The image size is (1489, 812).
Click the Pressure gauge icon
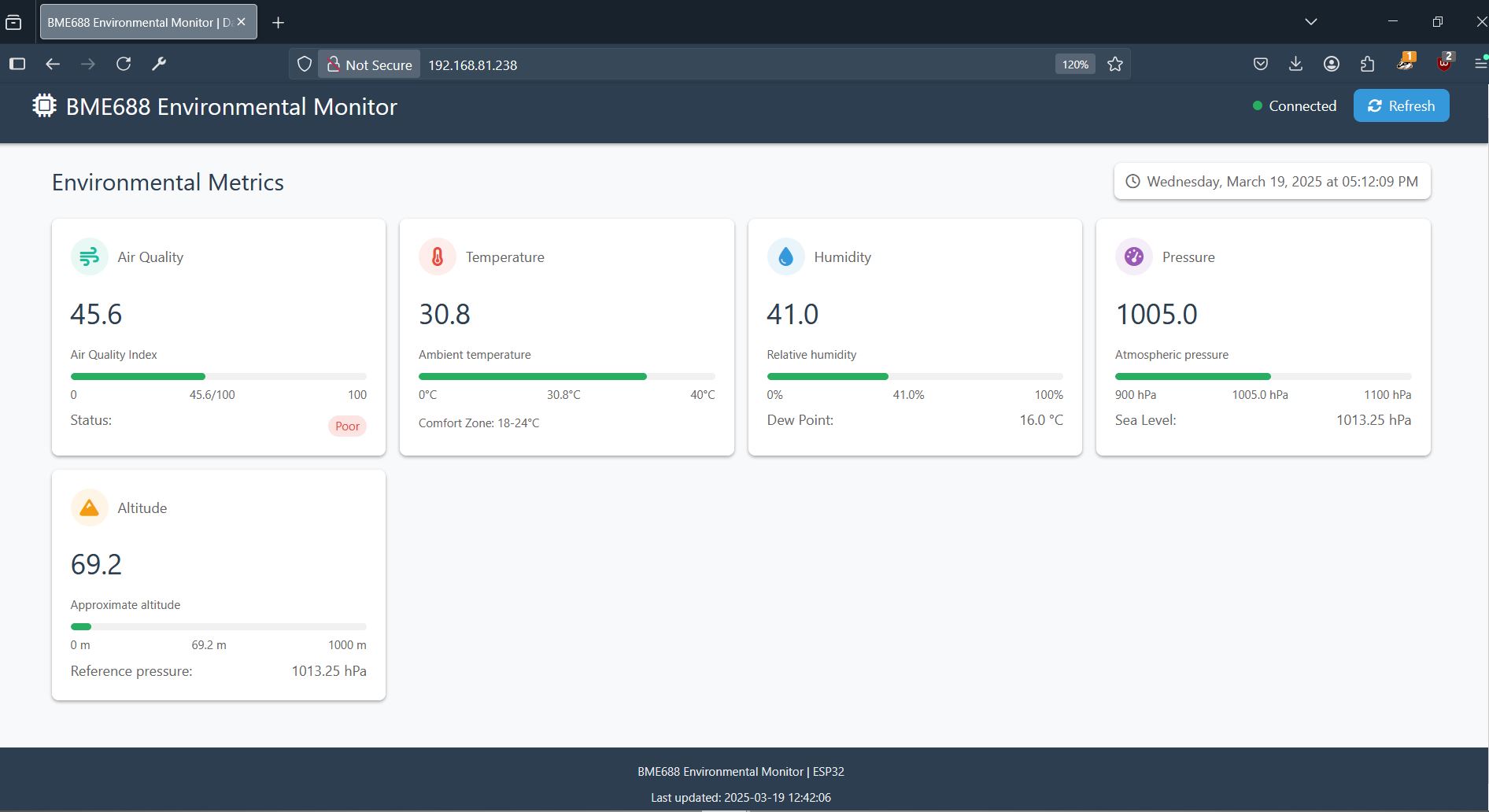tap(1134, 257)
